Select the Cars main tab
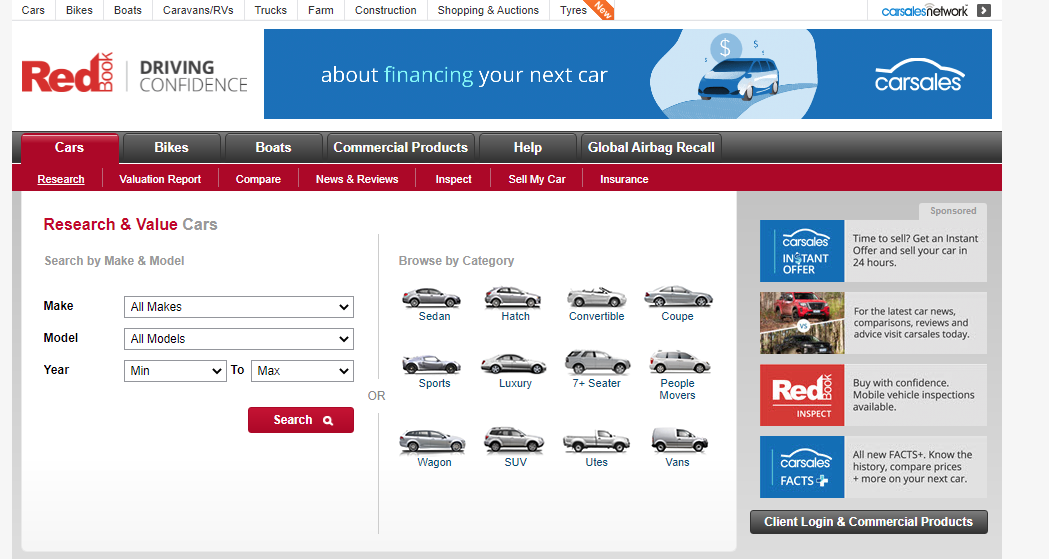The width and height of the screenshot is (1049, 559). (x=70, y=148)
